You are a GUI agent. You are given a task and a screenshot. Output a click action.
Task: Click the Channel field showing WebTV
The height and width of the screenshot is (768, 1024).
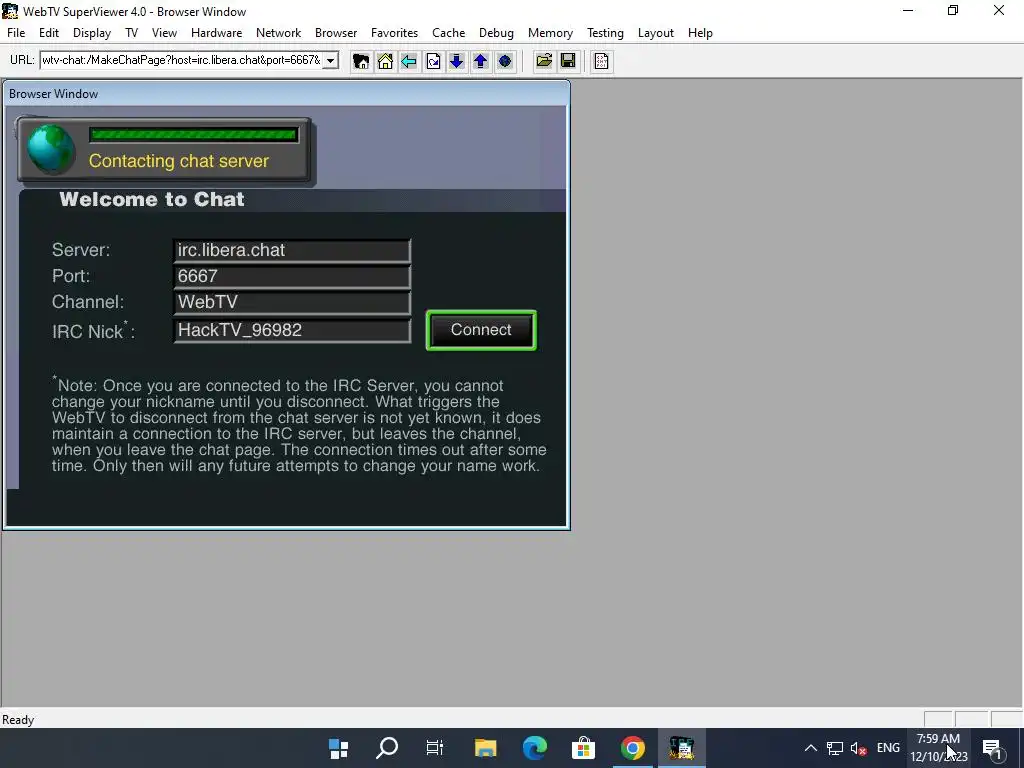[292, 303]
